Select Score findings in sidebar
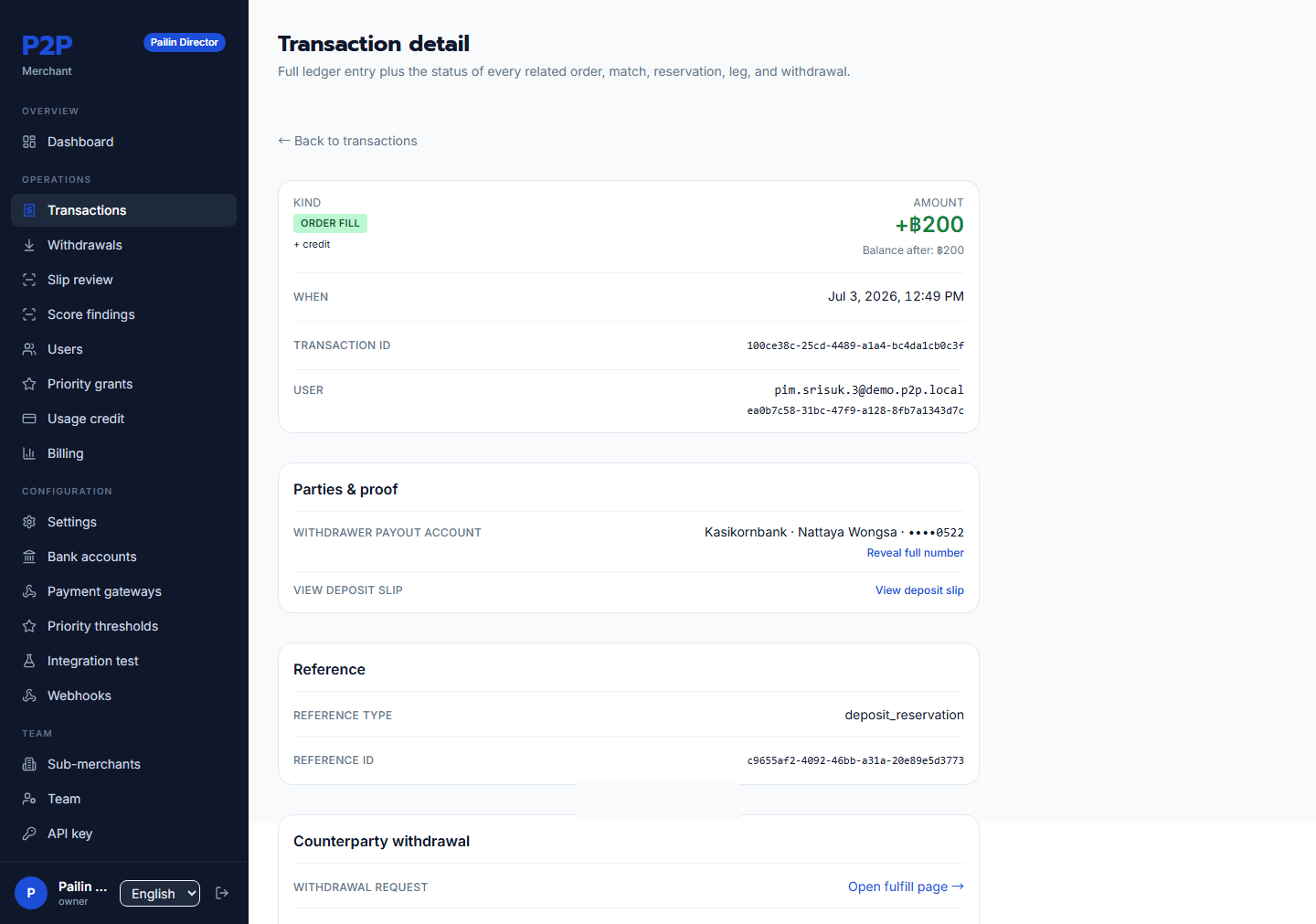Viewport: 1316px width, 924px height. [x=123, y=314]
